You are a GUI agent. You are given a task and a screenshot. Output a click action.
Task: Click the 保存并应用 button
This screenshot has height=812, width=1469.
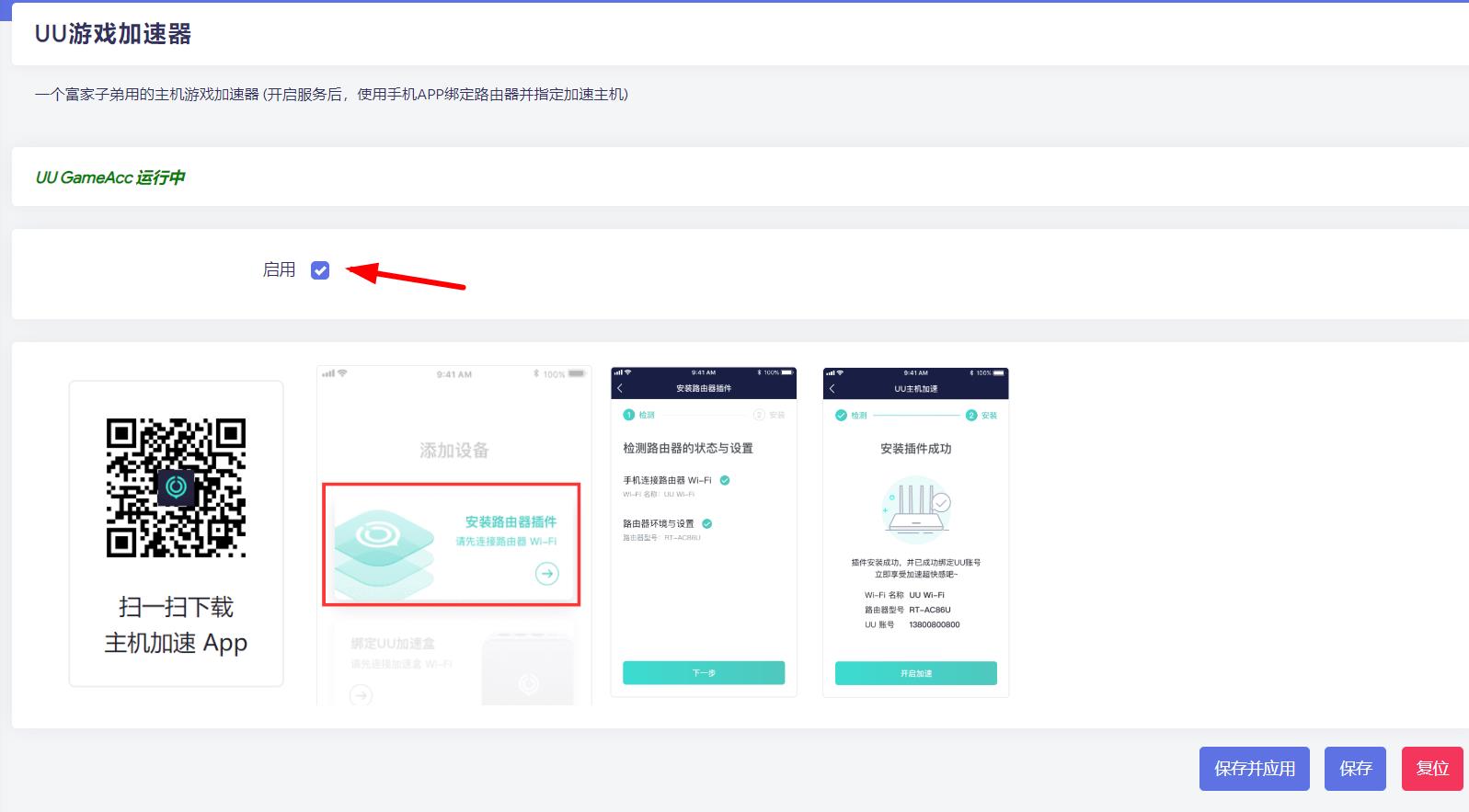click(x=1255, y=769)
